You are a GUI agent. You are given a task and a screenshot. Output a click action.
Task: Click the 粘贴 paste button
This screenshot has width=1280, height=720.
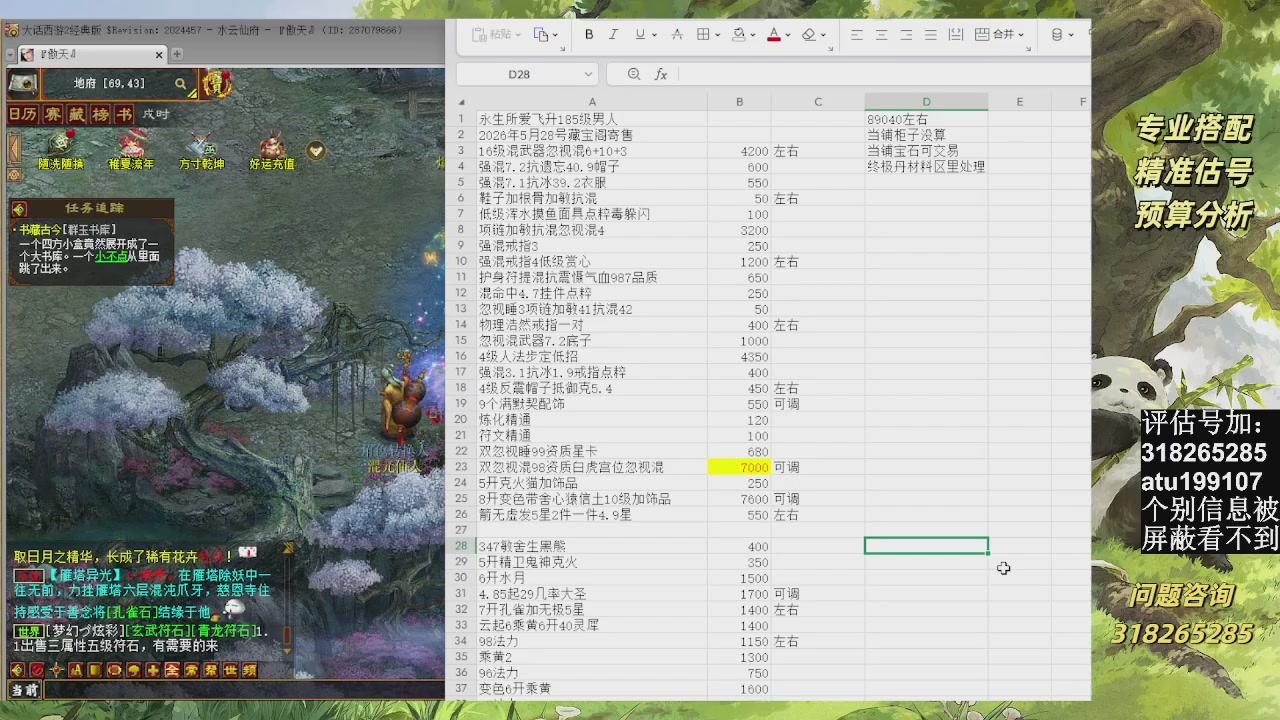point(491,34)
